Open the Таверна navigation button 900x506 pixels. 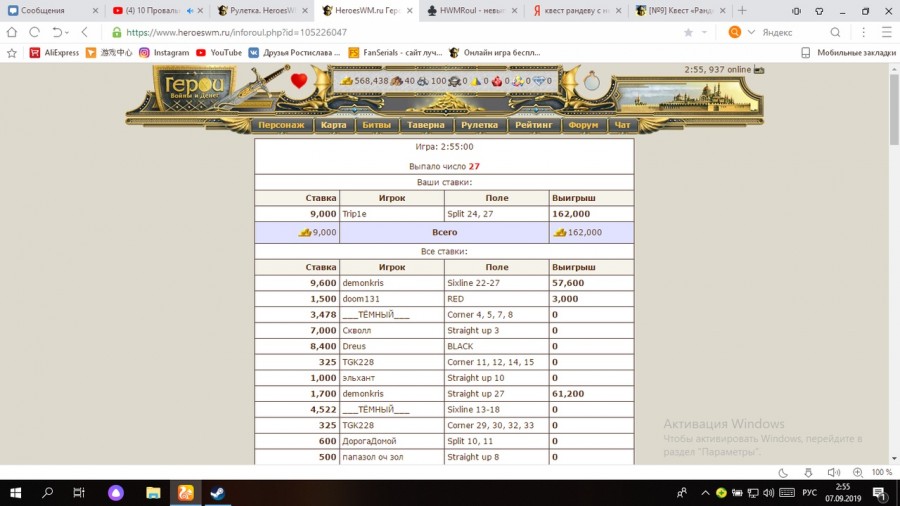425,125
